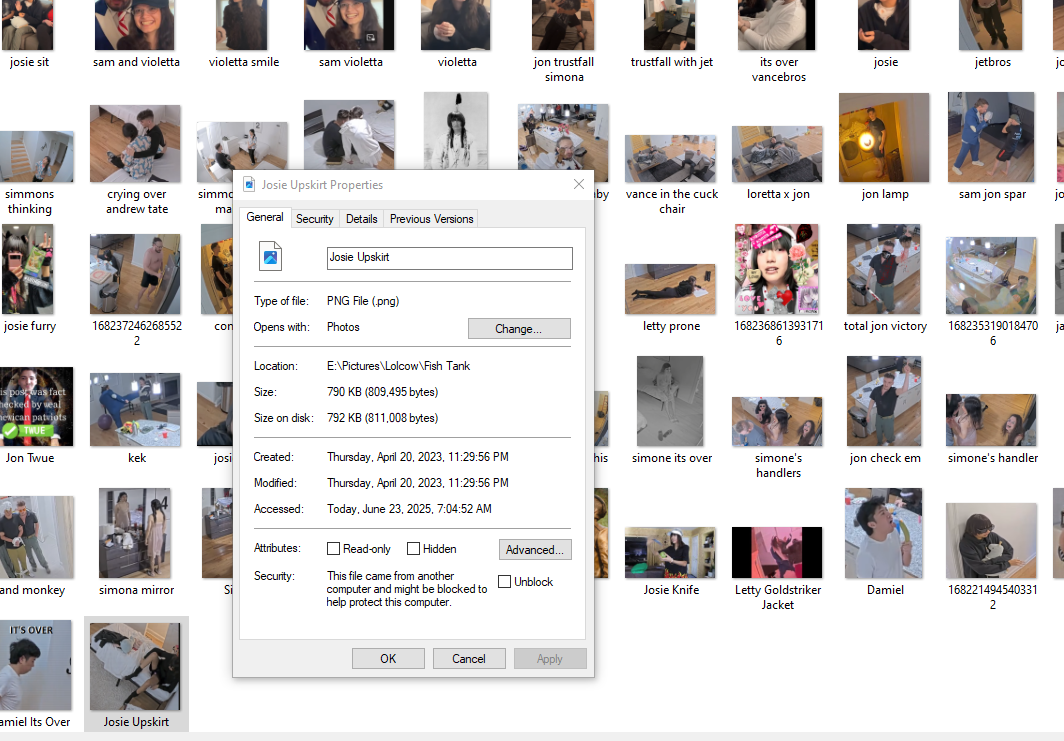The width and height of the screenshot is (1064, 741).
Task: Select the 'violetta smile' thumbnail
Action: pos(242,25)
